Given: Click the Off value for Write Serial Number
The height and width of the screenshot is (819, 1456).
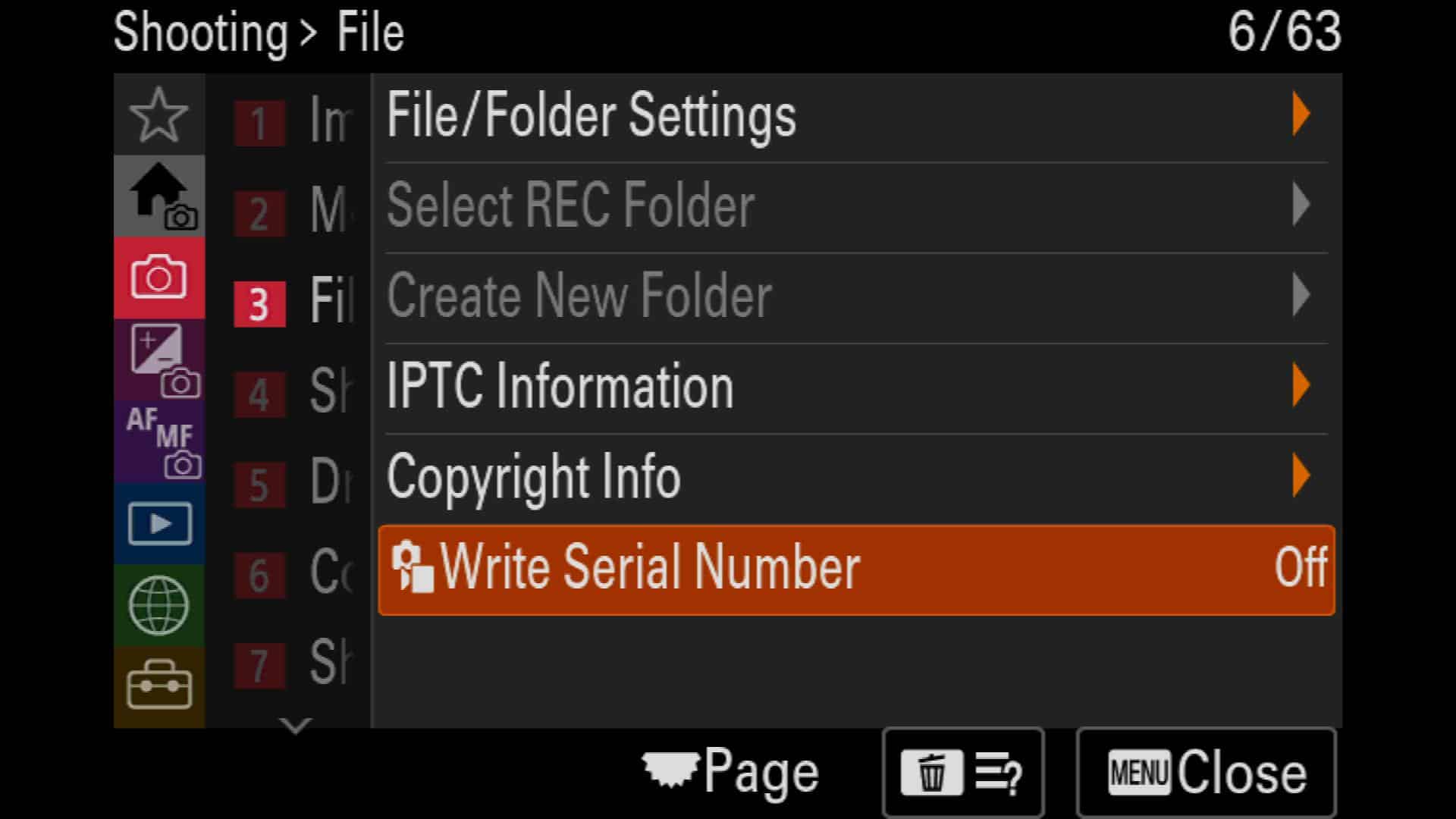Looking at the screenshot, I should 1301,567.
